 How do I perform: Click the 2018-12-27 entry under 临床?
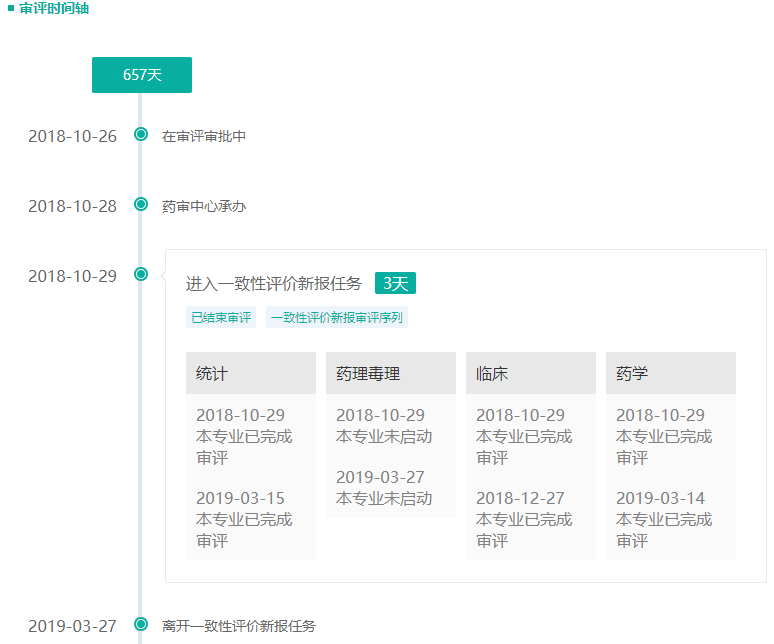point(521,498)
